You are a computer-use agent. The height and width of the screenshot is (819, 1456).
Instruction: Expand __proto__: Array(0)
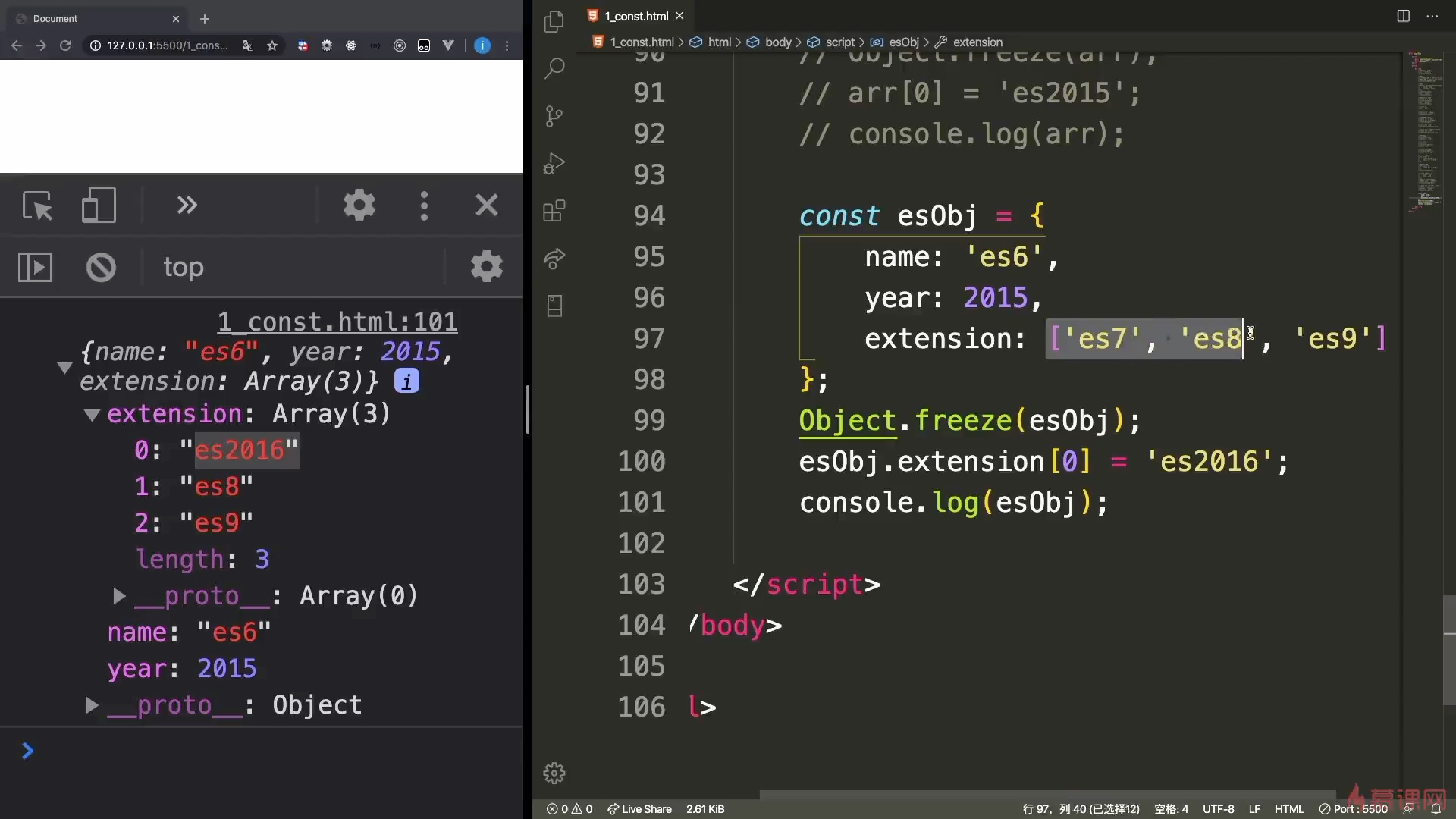tap(119, 596)
